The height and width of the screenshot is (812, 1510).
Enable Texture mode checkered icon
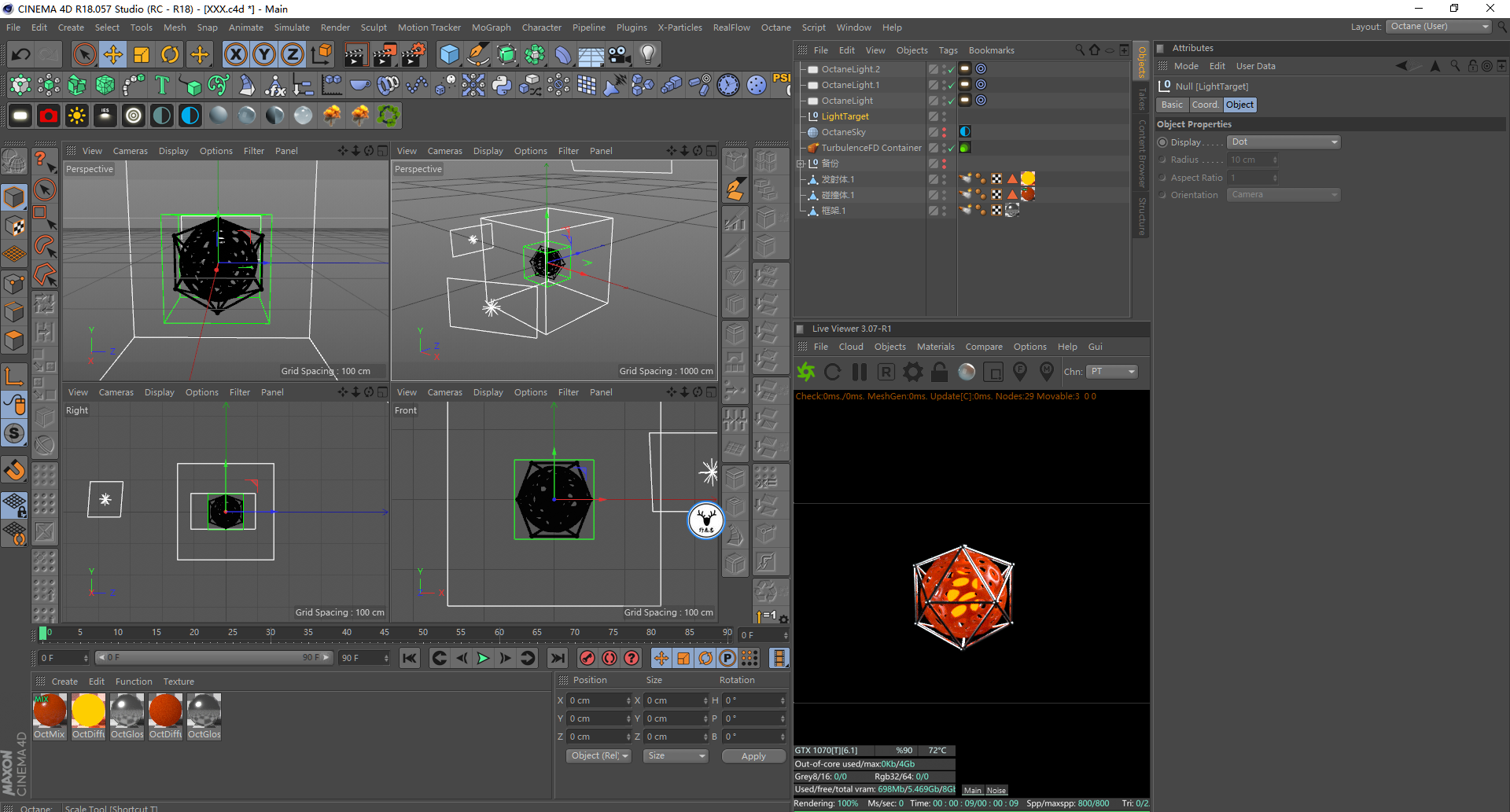click(x=14, y=226)
